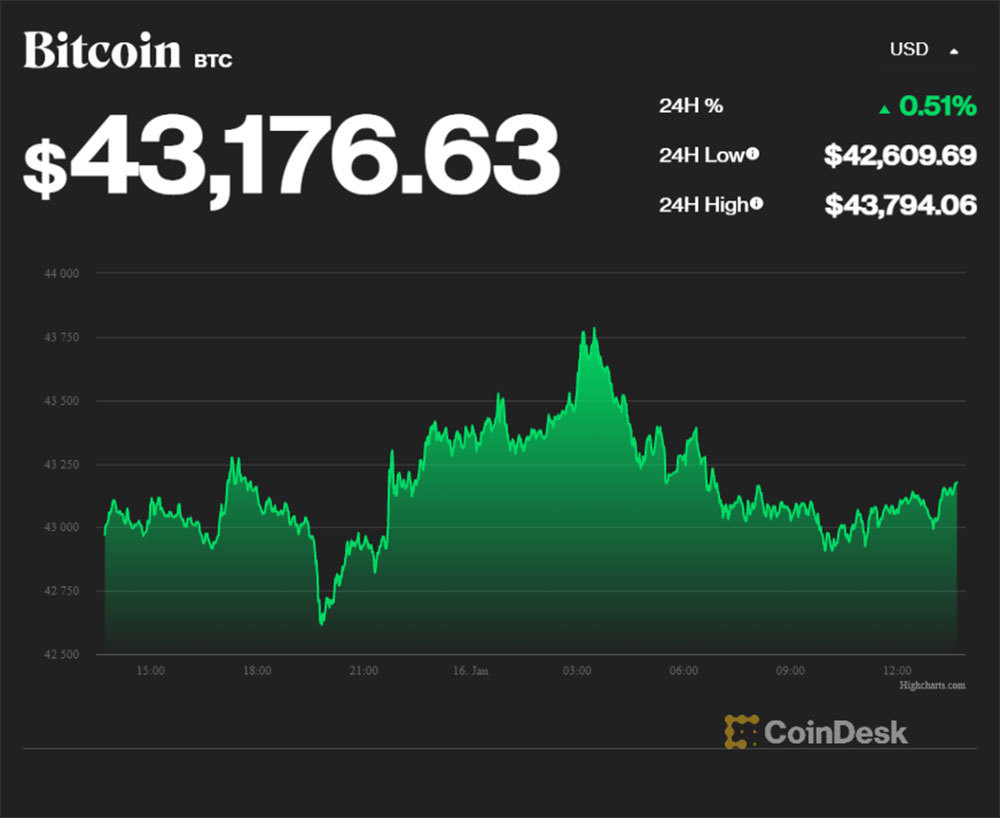
Task: Click the green up-triangle beside 0.51%
Action: point(884,107)
